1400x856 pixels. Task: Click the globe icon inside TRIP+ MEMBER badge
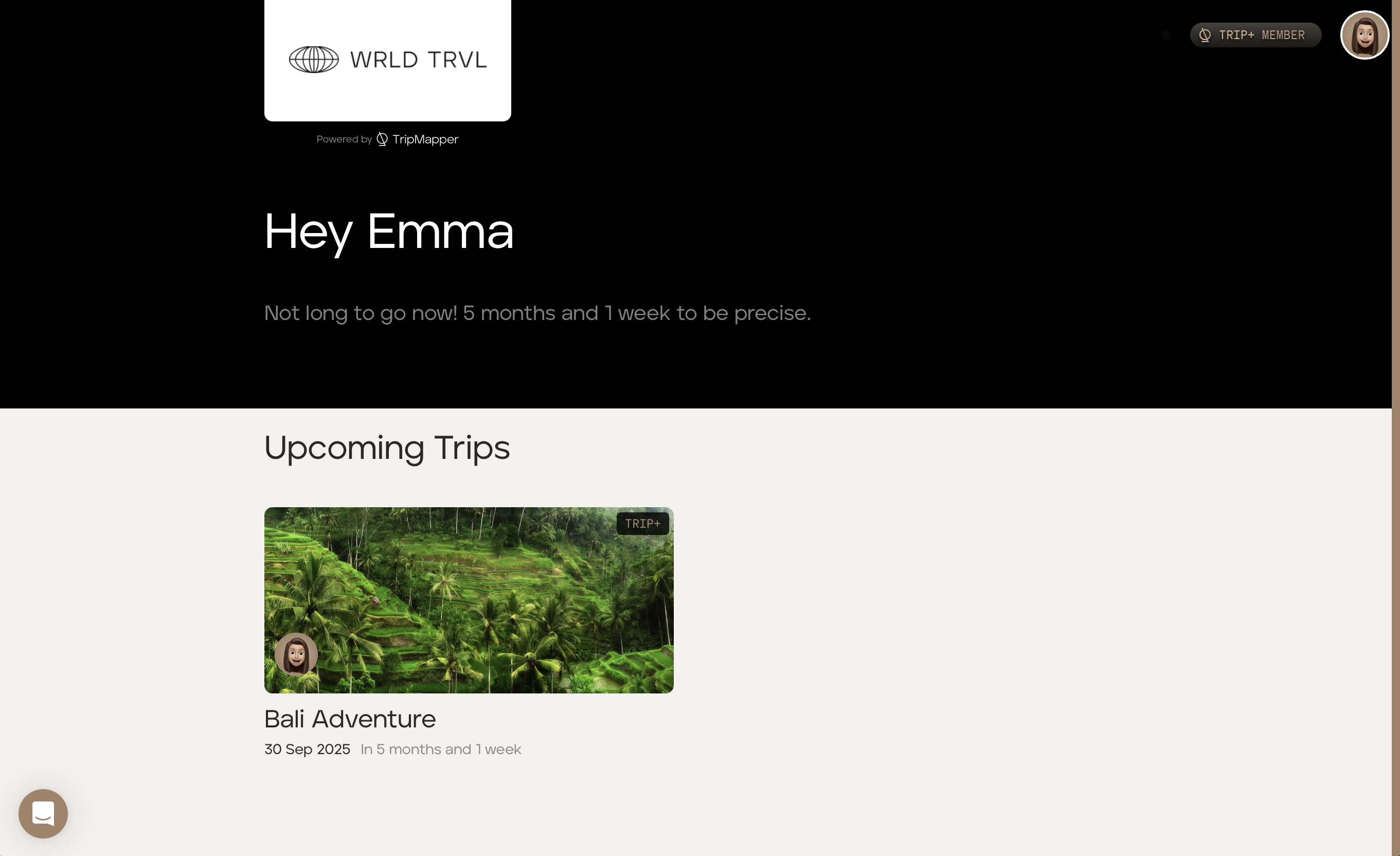(1205, 35)
